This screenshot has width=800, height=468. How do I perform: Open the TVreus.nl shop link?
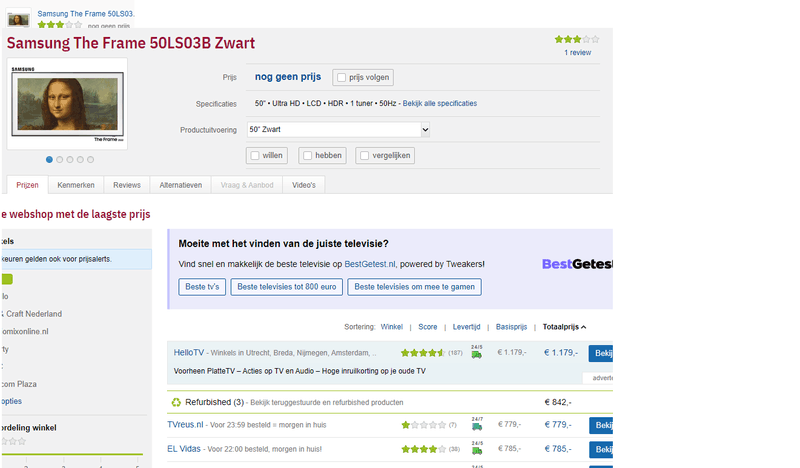(185, 425)
